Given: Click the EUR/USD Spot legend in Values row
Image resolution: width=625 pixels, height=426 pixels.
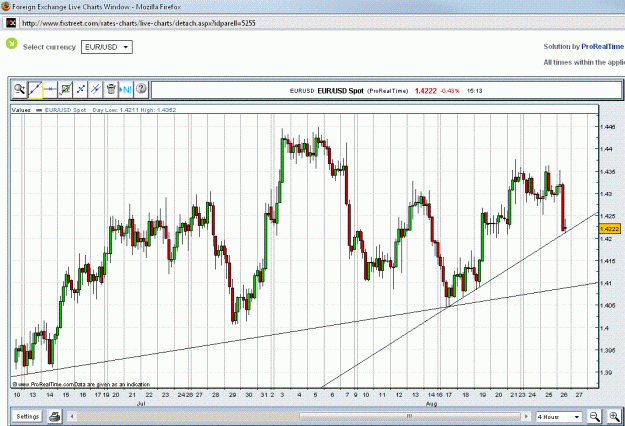Looking at the screenshot, I should pyautogui.click(x=65, y=110).
